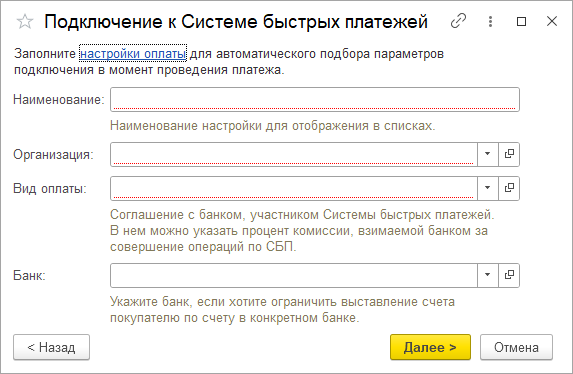Expand the Банк dropdown list
Viewport: 573px width, 374px height.
click(x=487, y=275)
